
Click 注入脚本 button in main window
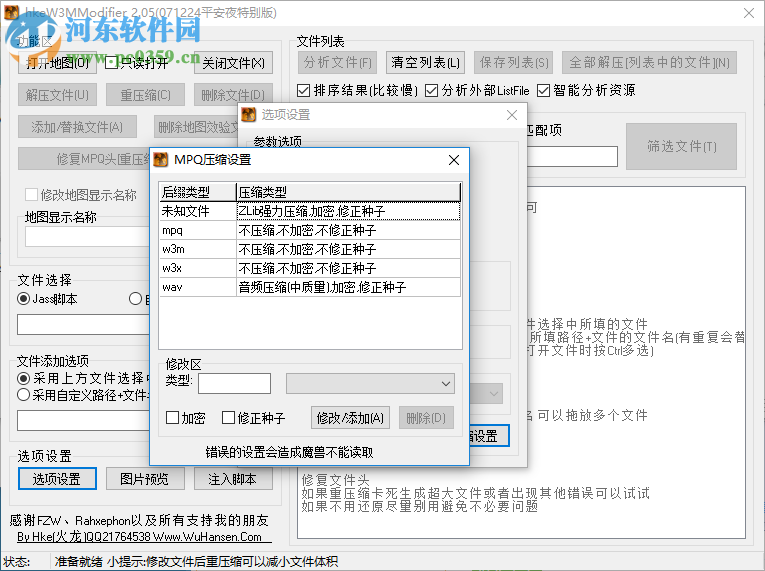[x=233, y=479]
